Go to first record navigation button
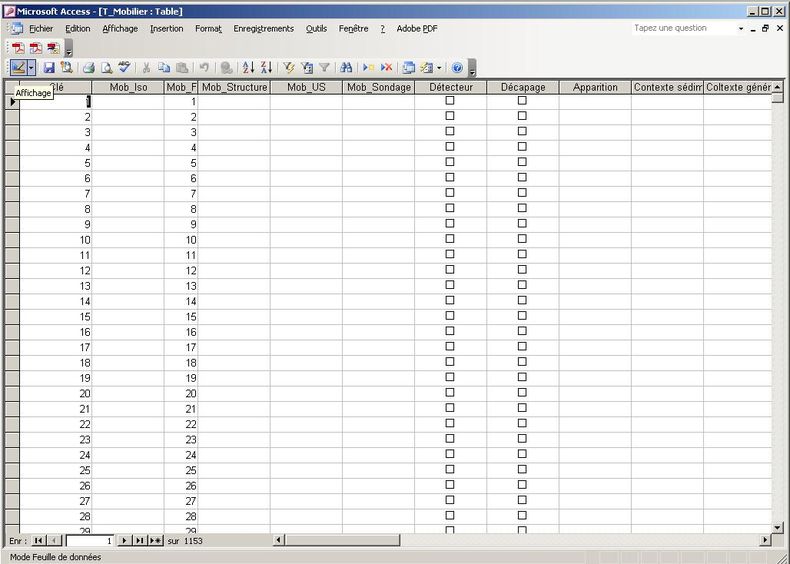The image size is (790, 564). (x=38, y=541)
